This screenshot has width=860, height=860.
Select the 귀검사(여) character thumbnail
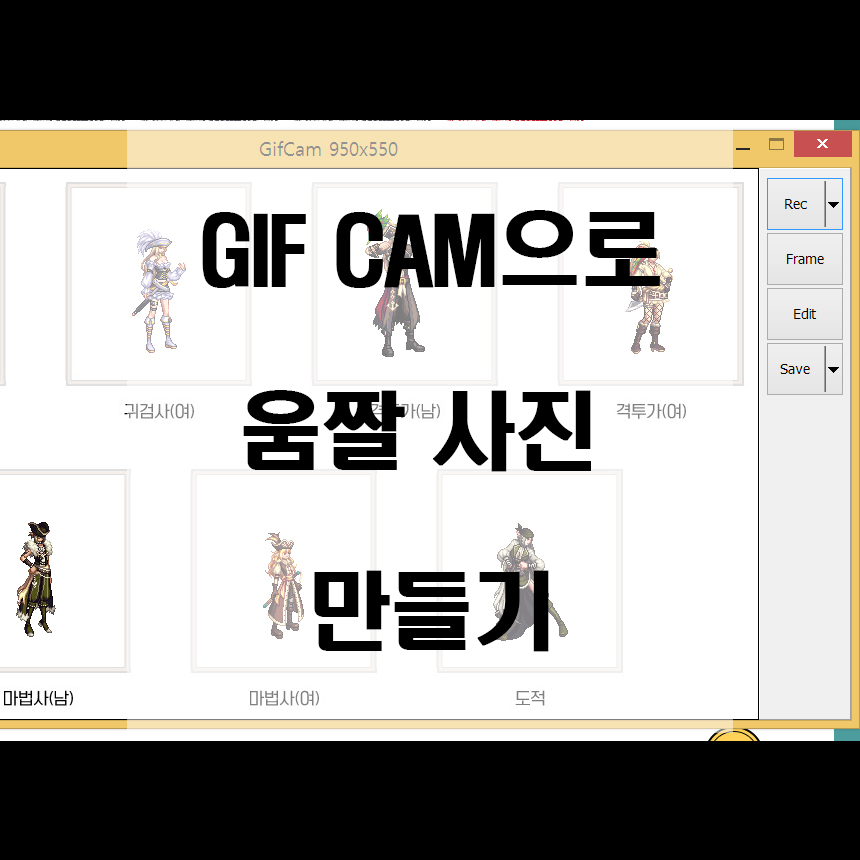pyautogui.click(x=159, y=284)
